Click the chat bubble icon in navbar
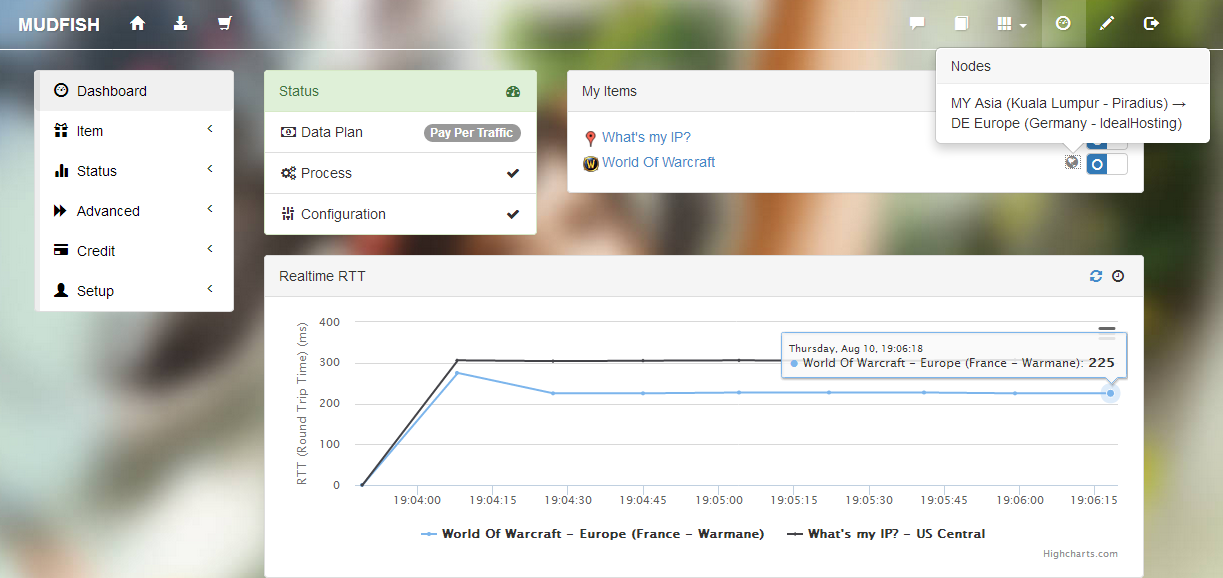Screen dimensions: 1223x578 click(916, 24)
